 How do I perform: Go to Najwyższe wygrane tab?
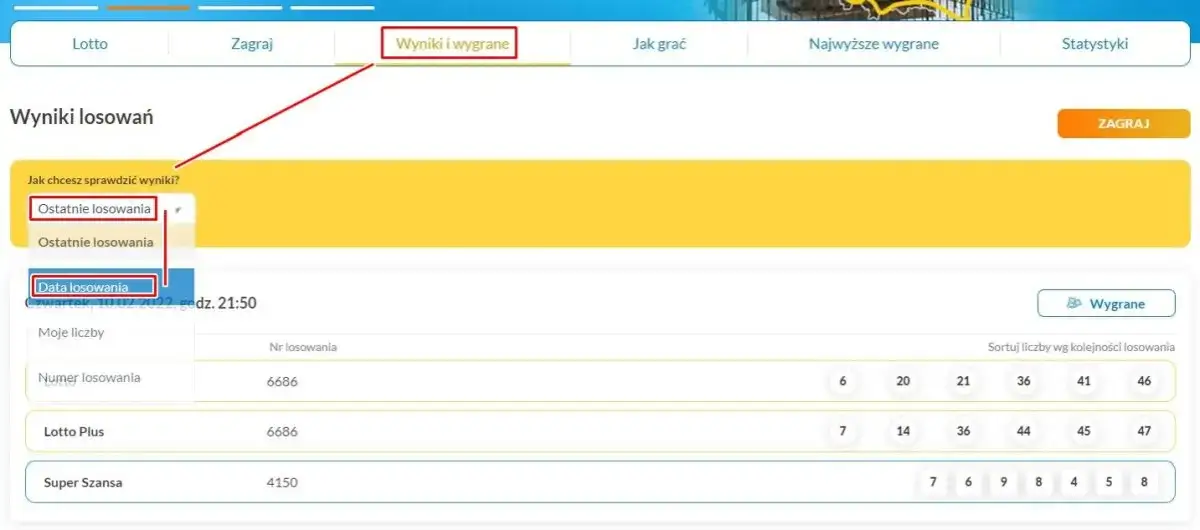click(x=873, y=44)
